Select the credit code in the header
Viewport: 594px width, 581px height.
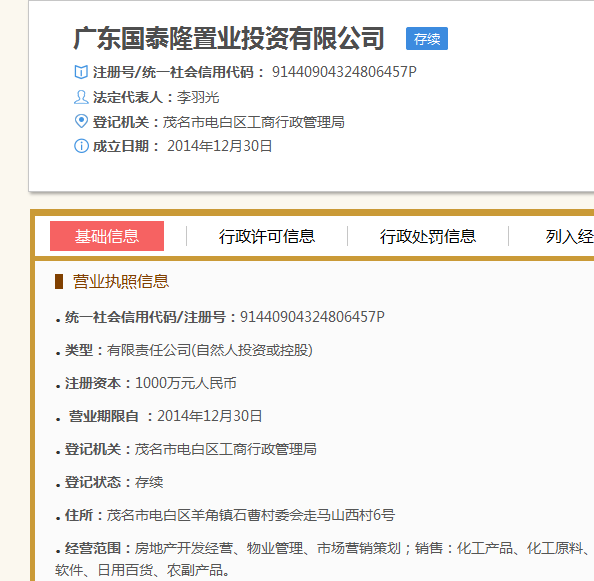pos(344,72)
